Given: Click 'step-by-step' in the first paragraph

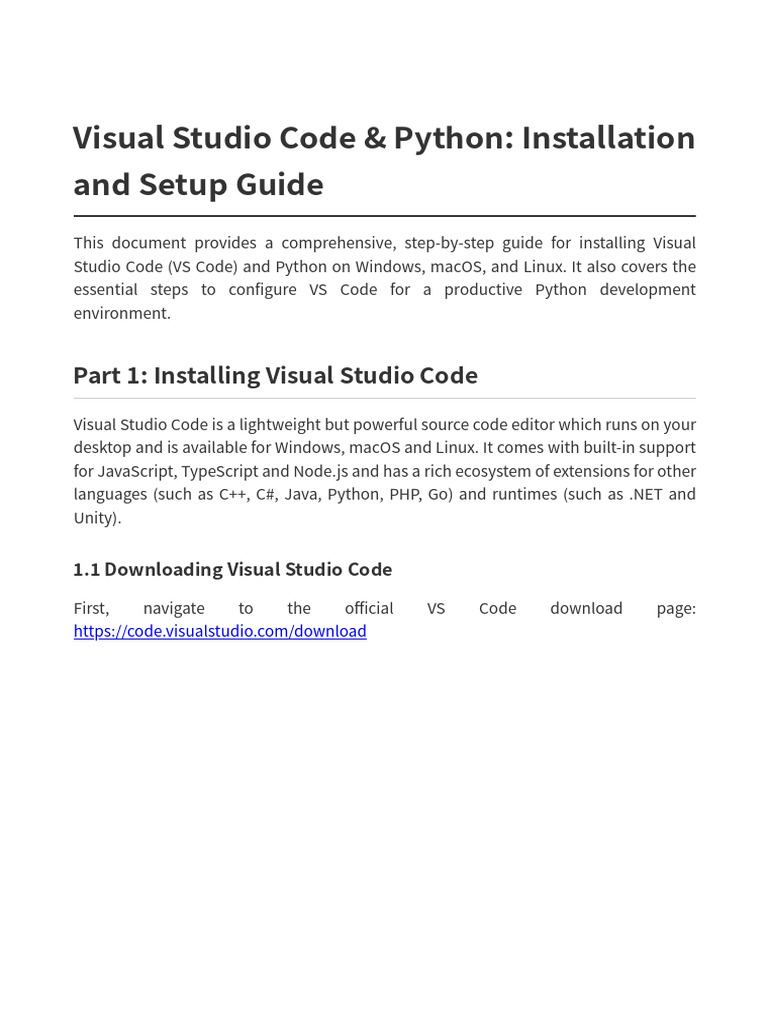Looking at the screenshot, I should coord(449,244).
